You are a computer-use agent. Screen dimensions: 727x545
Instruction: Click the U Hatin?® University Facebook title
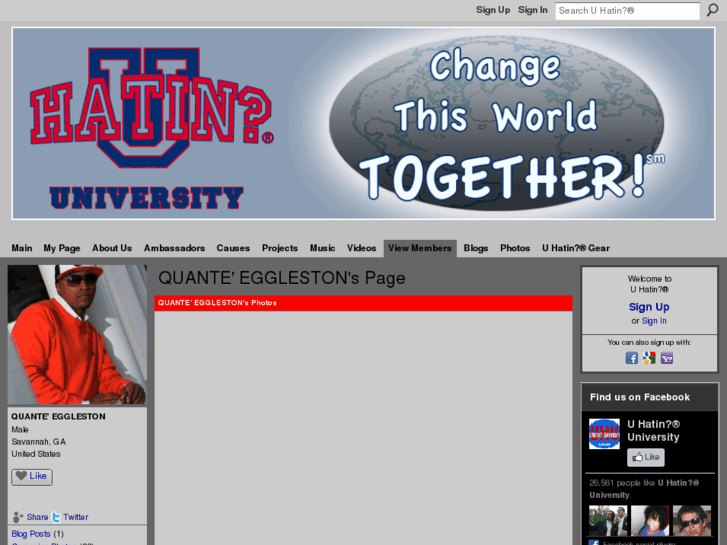653,431
